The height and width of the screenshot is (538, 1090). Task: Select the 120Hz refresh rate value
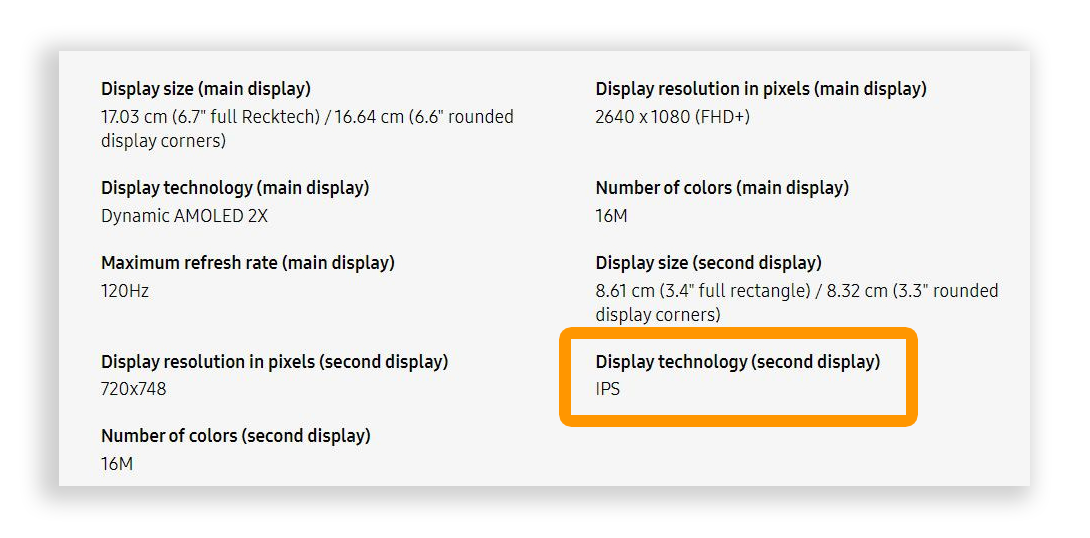pos(125,291)
